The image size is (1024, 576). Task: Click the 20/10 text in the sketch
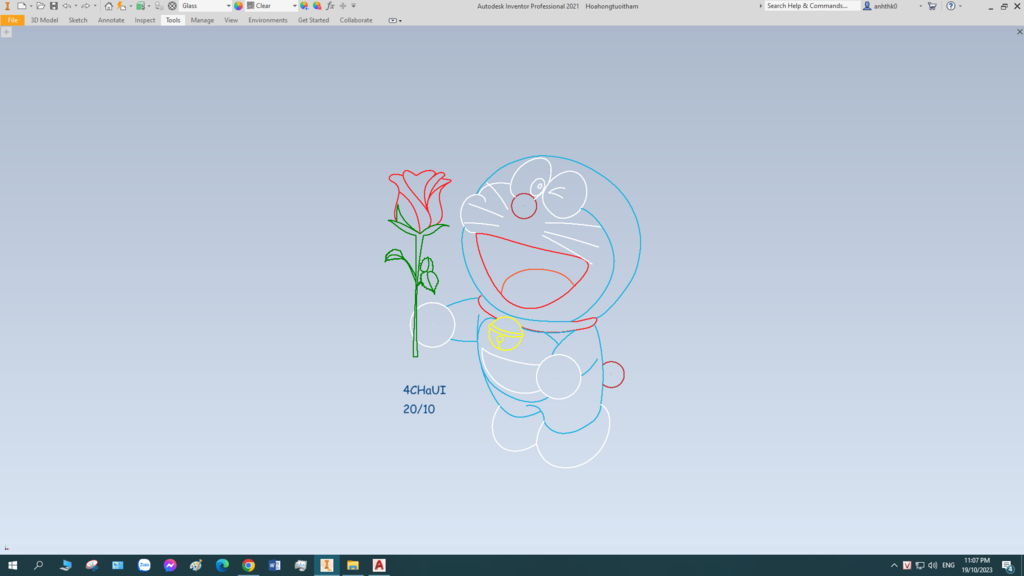coord(419,409)
